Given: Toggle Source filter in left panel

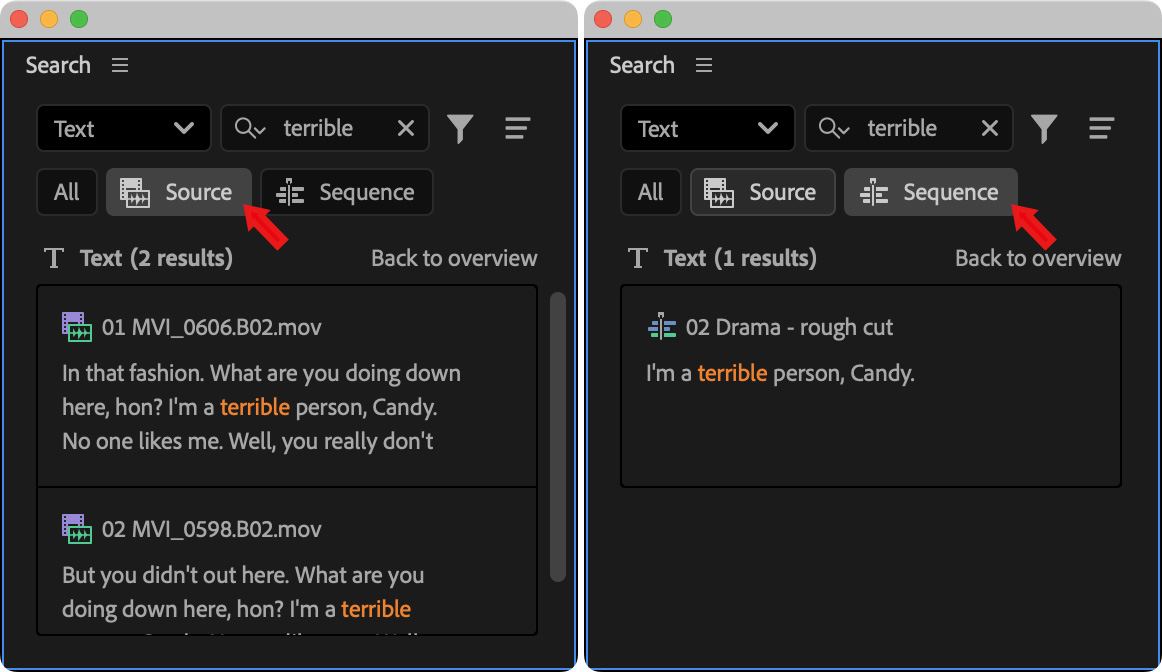Looking at the screenshot, I should (x=179, y=192).
